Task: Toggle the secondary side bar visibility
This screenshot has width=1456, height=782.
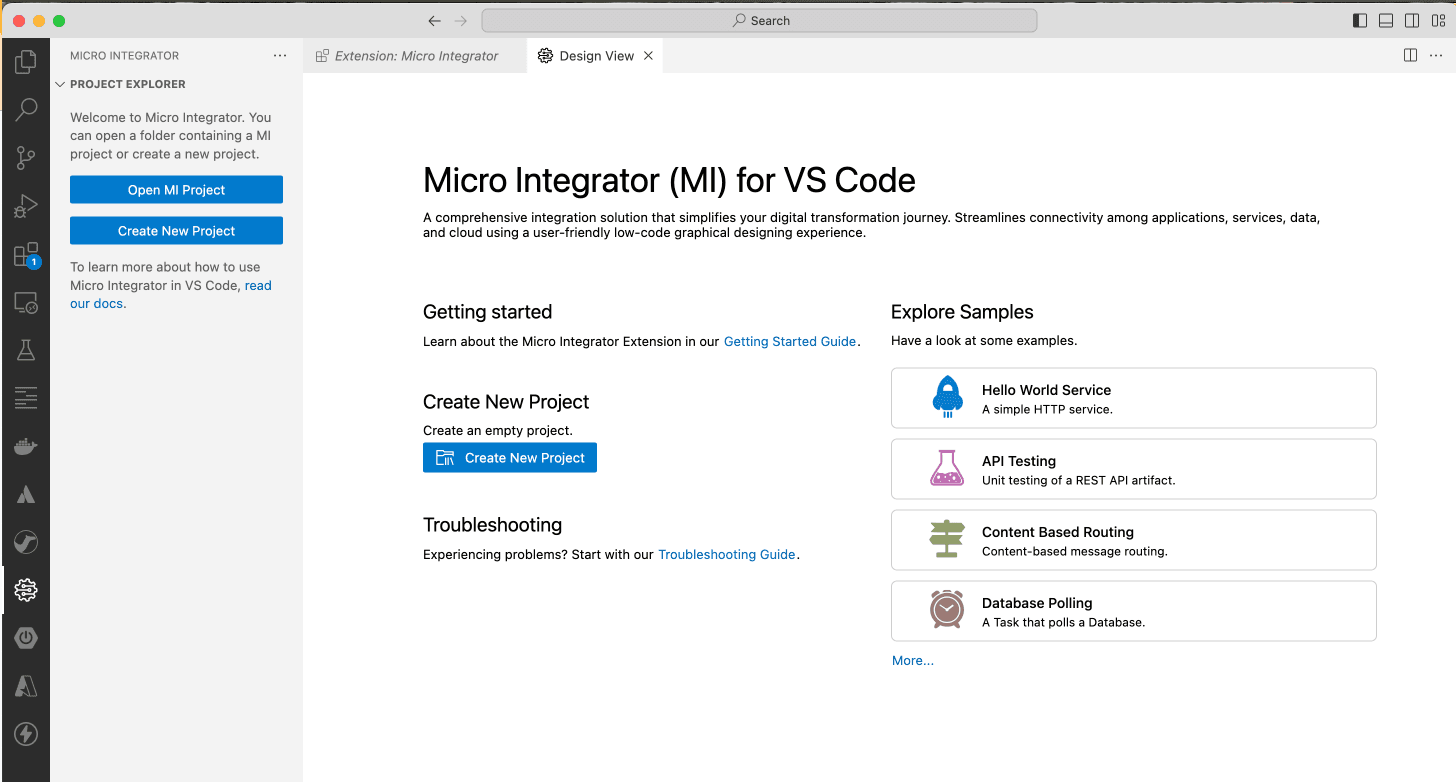Action: coord(1412,20)
